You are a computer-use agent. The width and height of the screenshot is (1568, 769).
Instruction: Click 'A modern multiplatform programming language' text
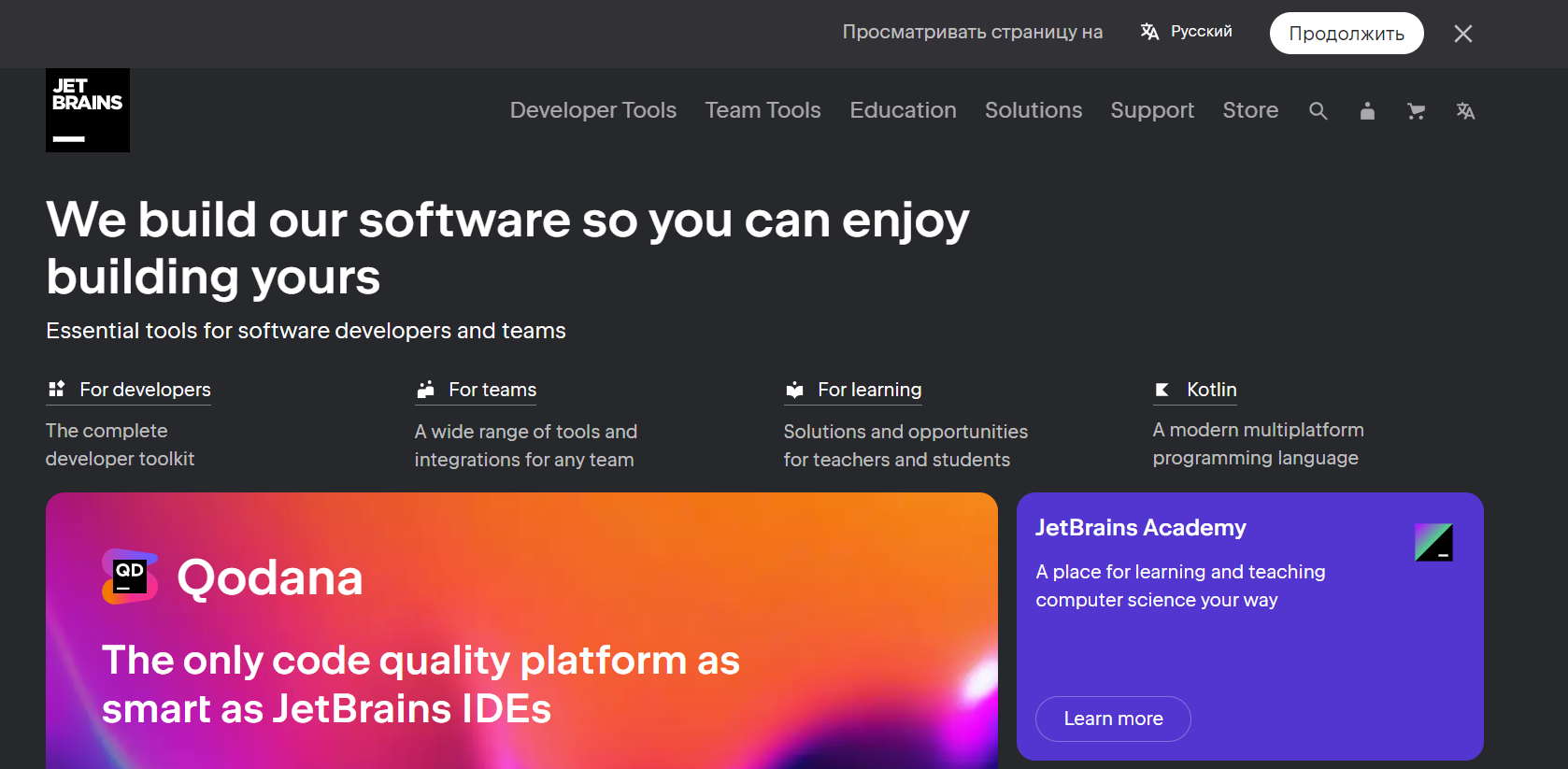(1259, 444)
